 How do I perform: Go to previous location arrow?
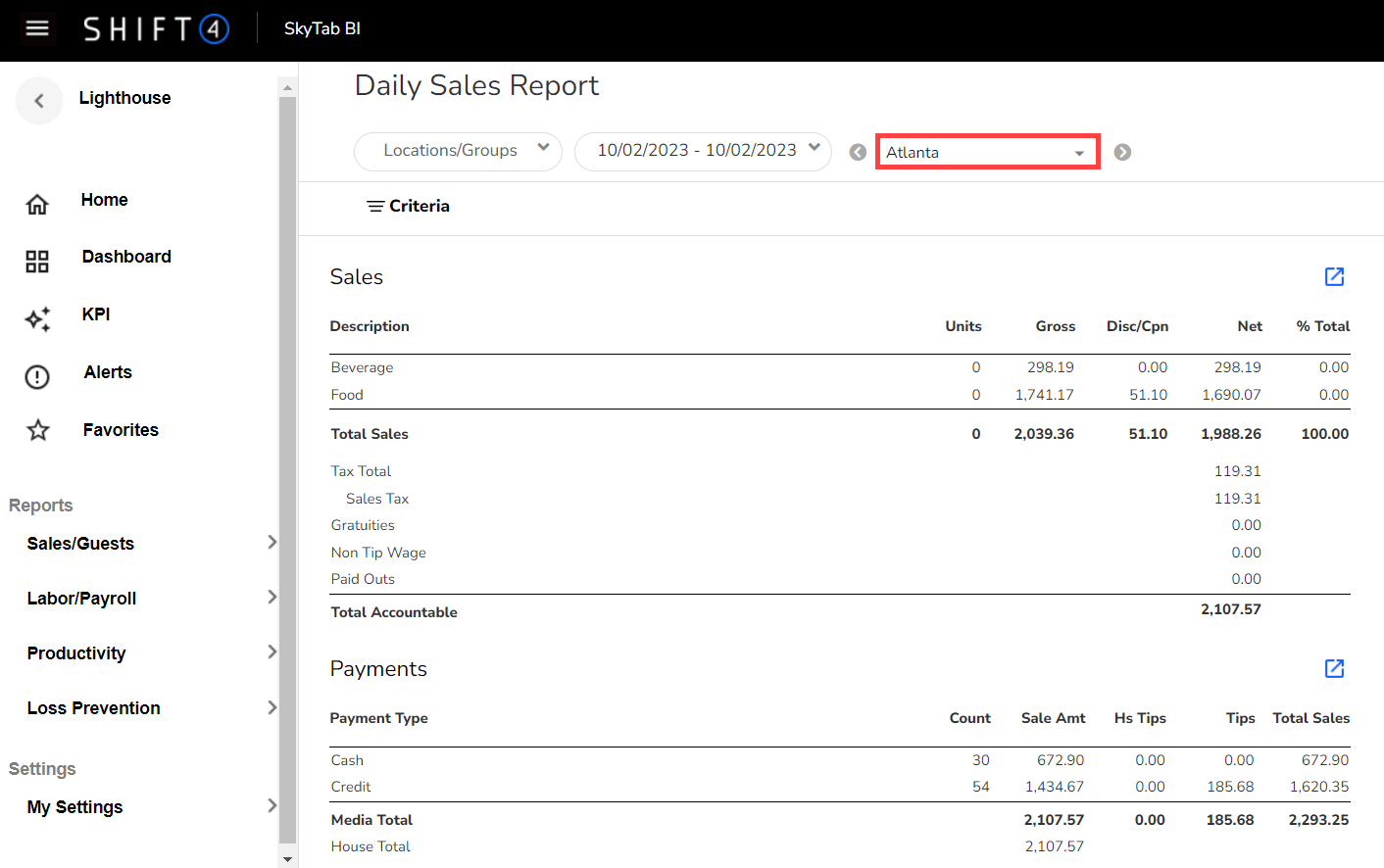tap(858, 152)
